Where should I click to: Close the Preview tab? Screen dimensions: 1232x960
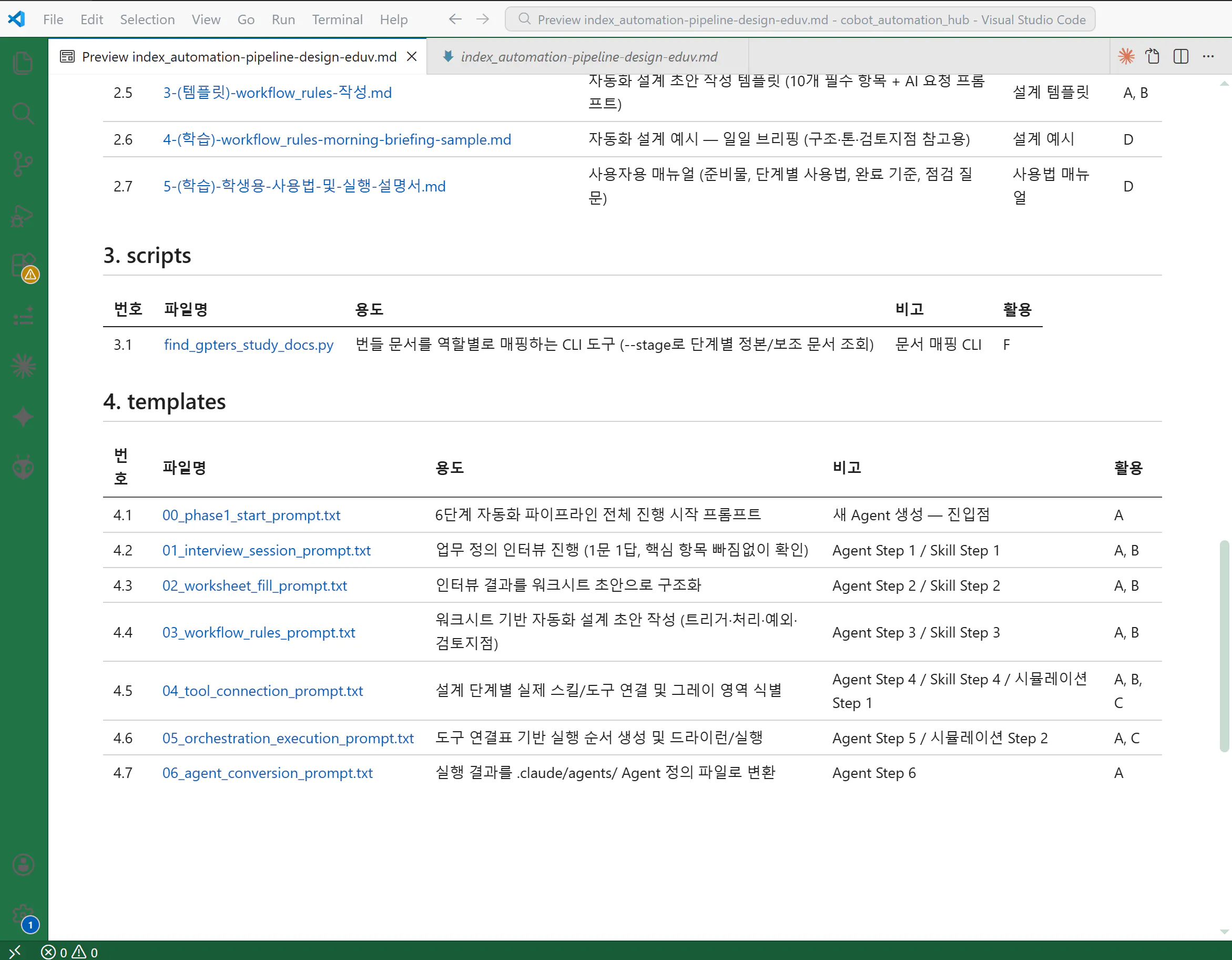pos(412,56)
